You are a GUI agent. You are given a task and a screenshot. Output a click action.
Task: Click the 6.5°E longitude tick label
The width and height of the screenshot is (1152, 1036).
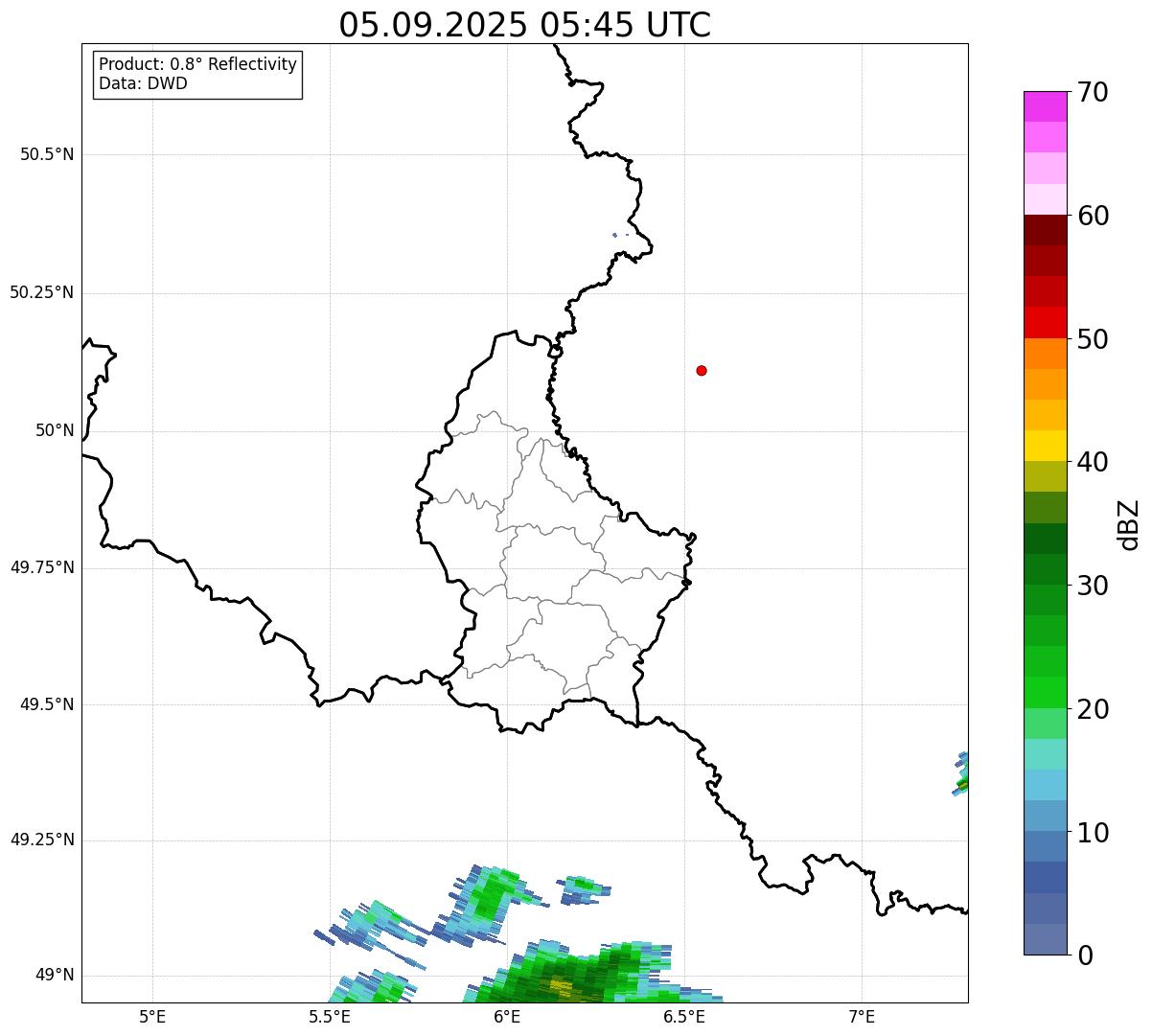coord(685,1016)
